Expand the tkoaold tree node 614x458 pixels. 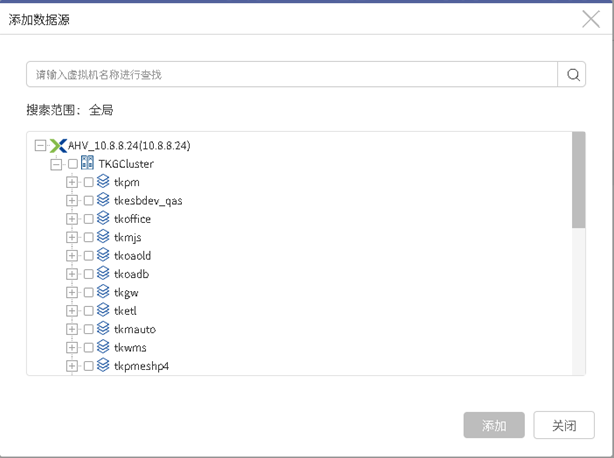point(72,256)
